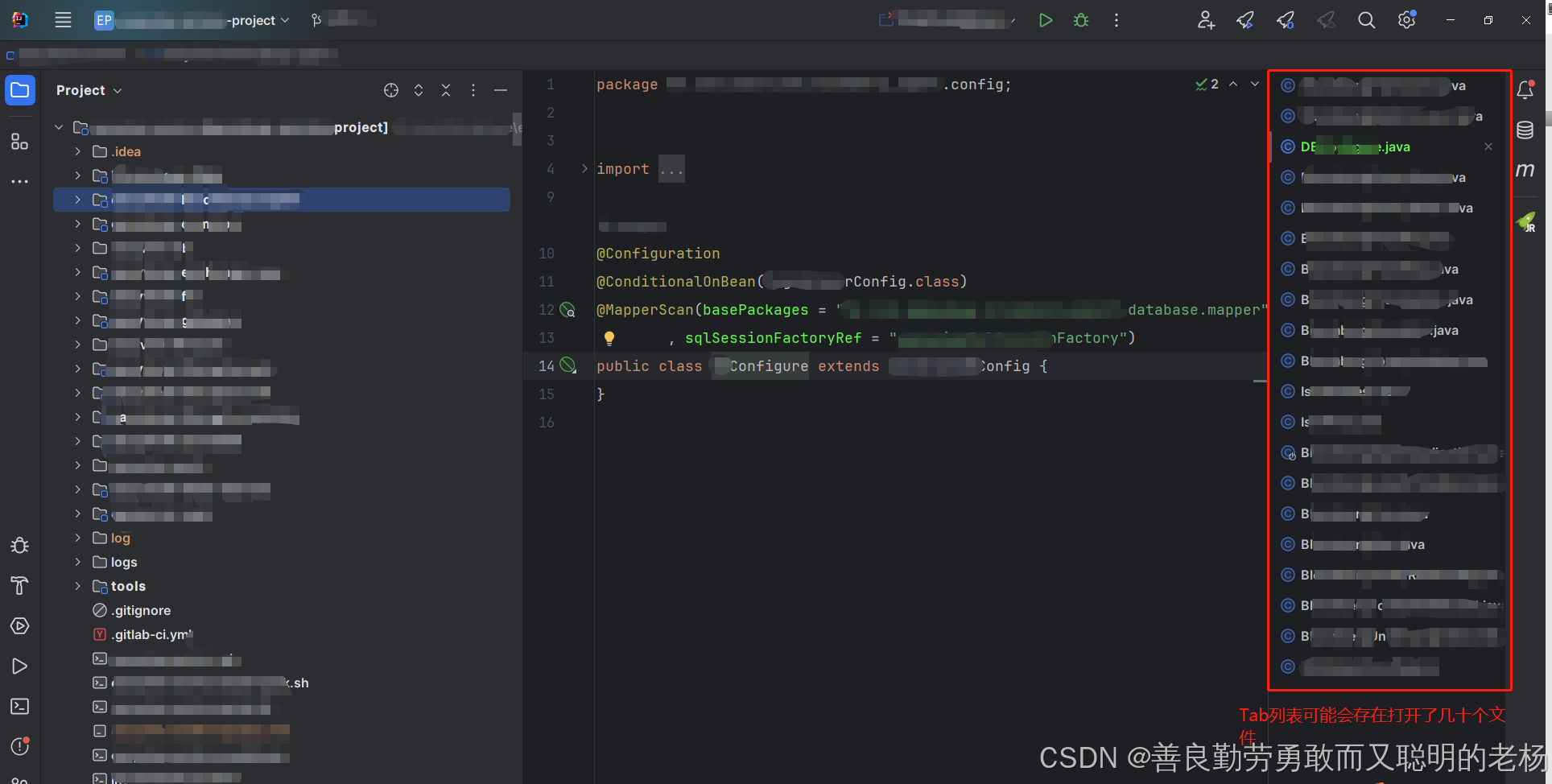Open Search Everywhere magnifier
Image resolution: width=1552 pixels, height=784 pixels.
1367,20
